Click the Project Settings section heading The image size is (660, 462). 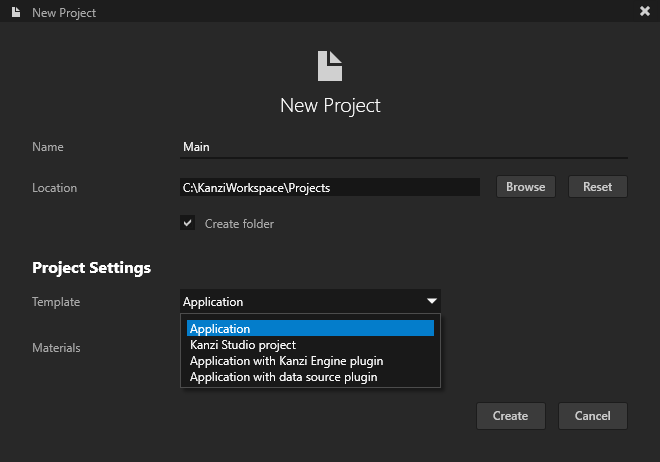click(x=91, y=268)
